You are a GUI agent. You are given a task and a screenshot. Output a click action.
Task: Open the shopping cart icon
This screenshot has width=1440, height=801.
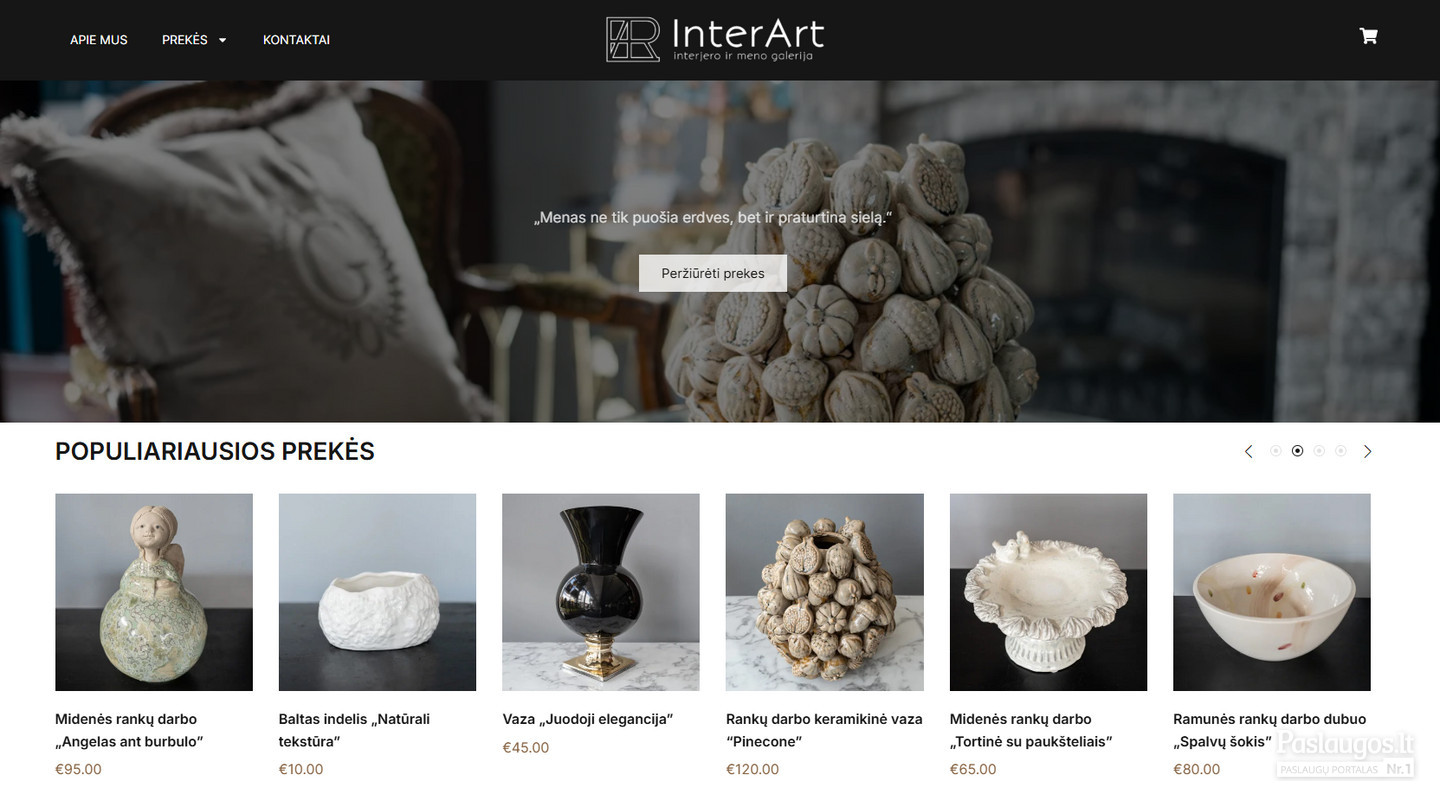[x=1368, y=36]
